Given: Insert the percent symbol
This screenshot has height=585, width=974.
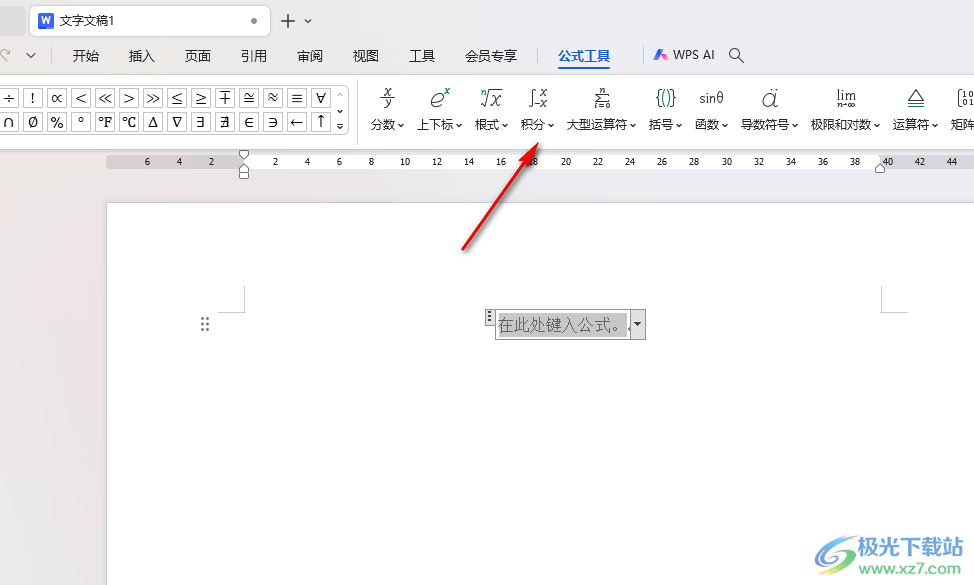Looking at the screenshot, I should [x=57, y=122].
